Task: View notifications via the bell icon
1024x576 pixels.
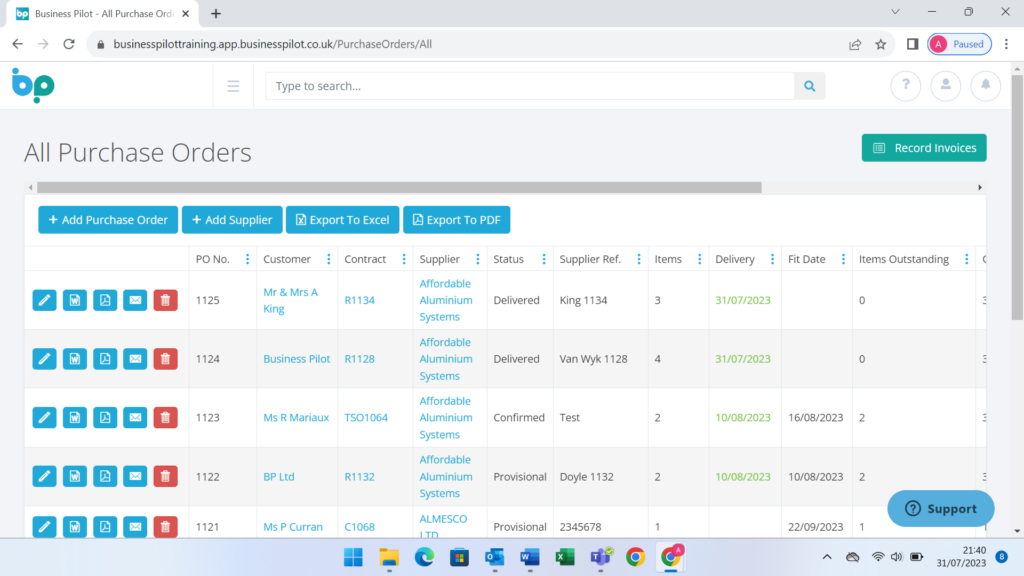Action: click(x=985, y=86)
